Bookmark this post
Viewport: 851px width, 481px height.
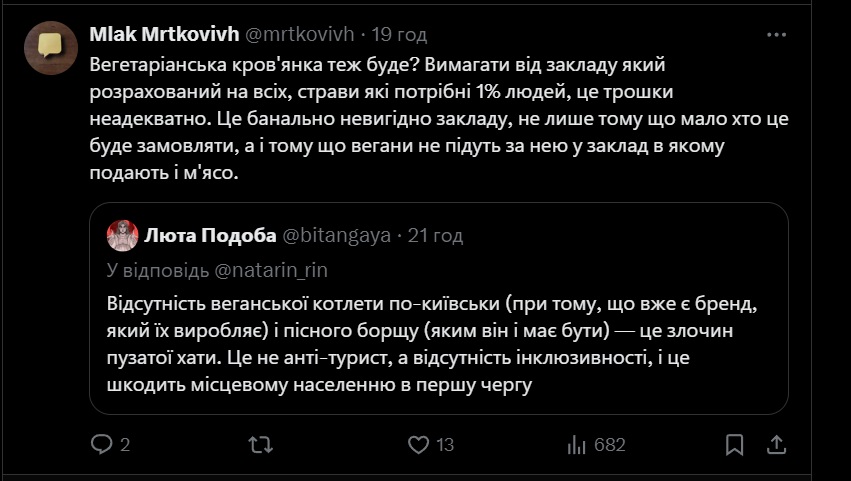click(x=734, y=444)
